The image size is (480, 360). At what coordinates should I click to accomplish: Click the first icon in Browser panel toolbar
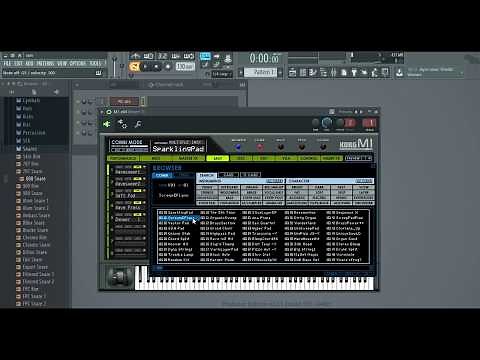(x=12, y=92)
